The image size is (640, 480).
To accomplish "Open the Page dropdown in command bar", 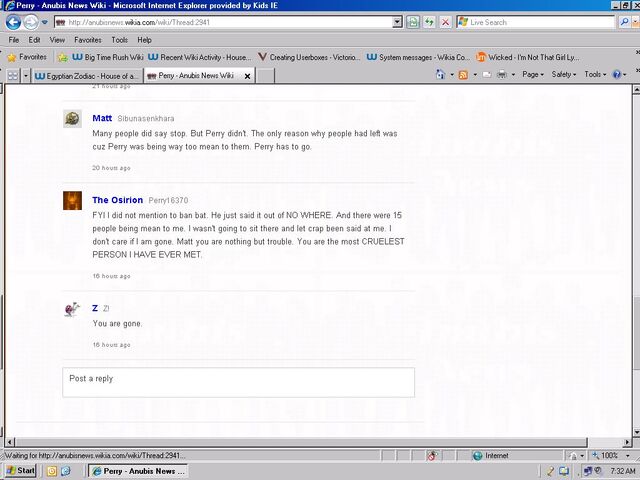I will [x=533, y=74].
